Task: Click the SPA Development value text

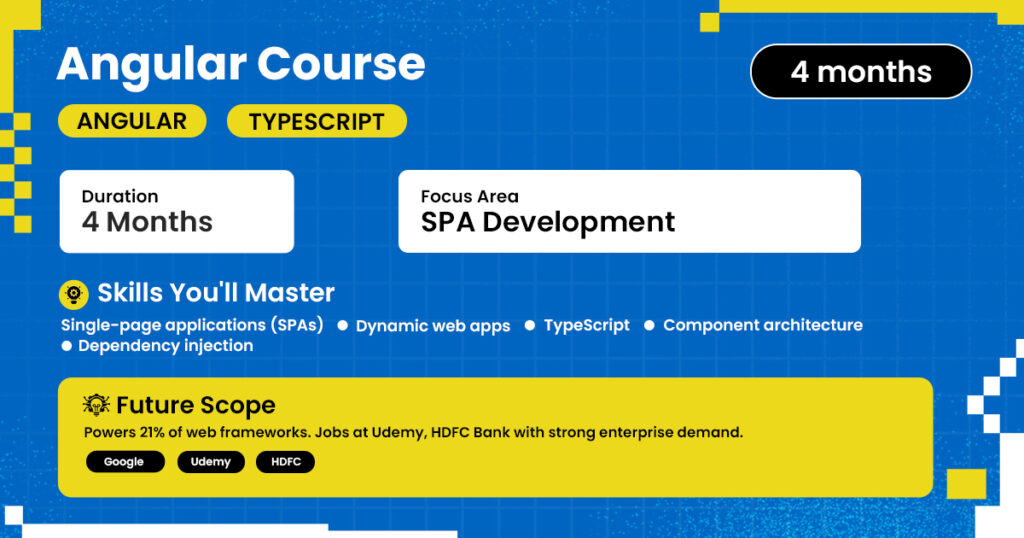Action: pos(548,223)
